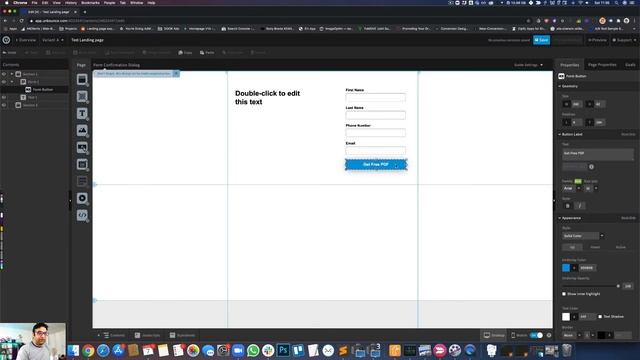This screenshot has width=640, height=360.
Task: Collapse Section 1 in contents tree
Action: (12, 74)
